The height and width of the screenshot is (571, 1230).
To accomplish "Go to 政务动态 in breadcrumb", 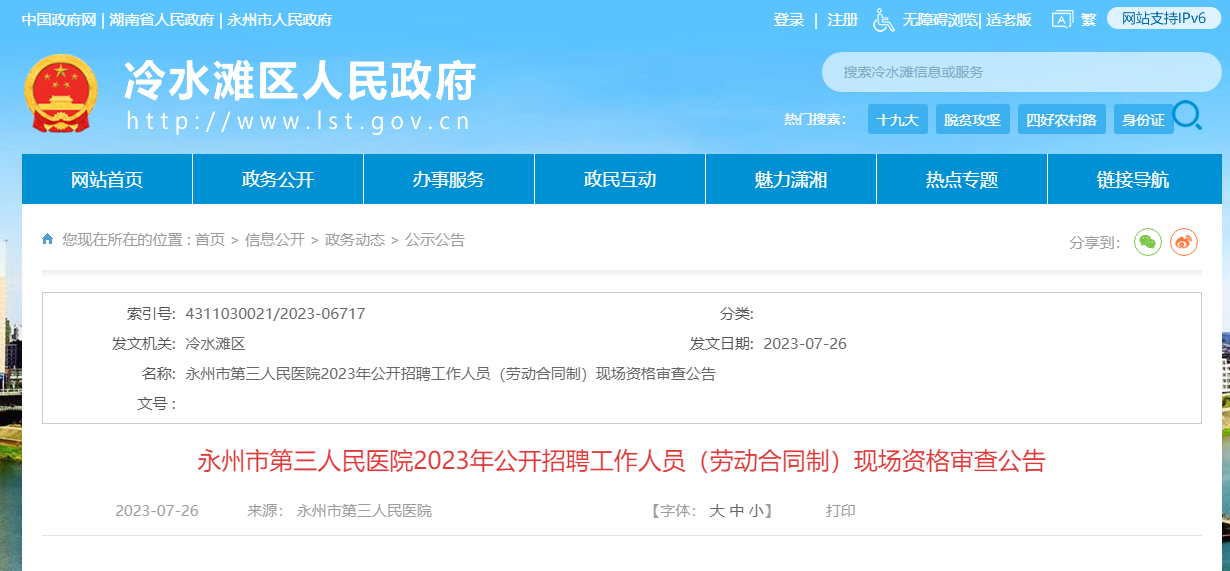I will 355,240.
